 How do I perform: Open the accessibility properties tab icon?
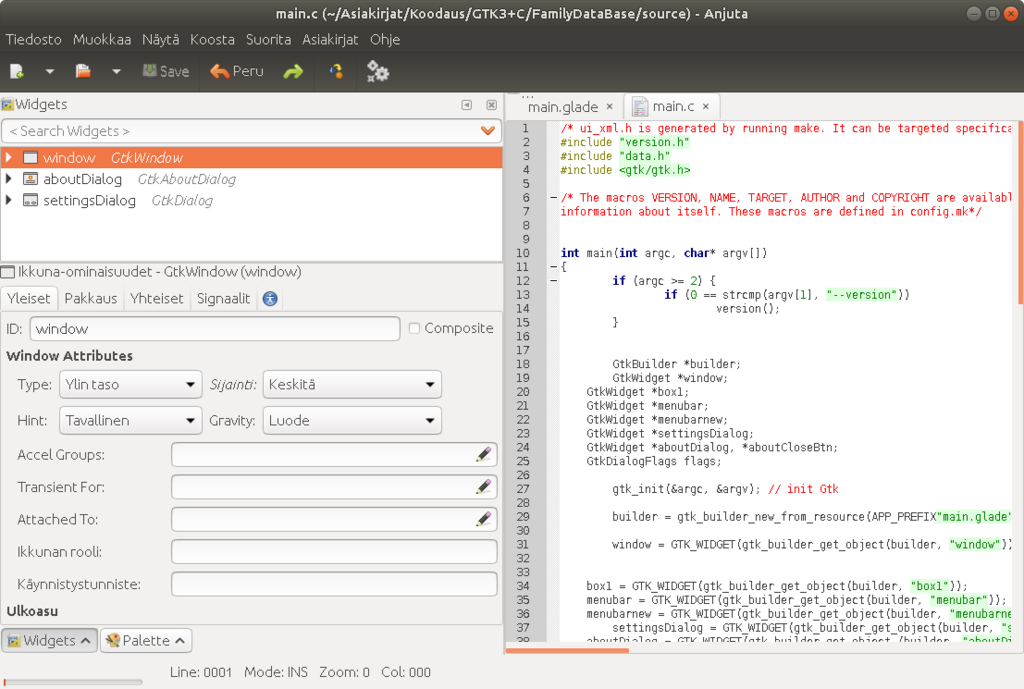270,298
